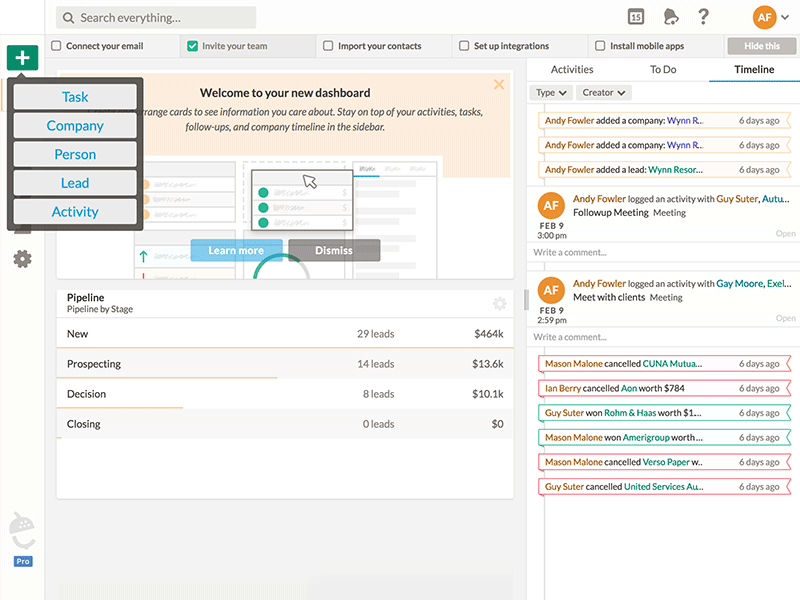Switch to the Activities tab
Viewport: 800px width, 600px height.
point(572,69)
